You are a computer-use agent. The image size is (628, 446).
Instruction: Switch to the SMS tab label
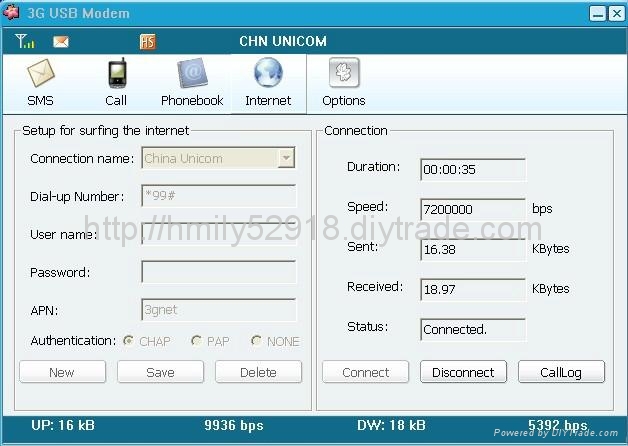pos(40,100)
